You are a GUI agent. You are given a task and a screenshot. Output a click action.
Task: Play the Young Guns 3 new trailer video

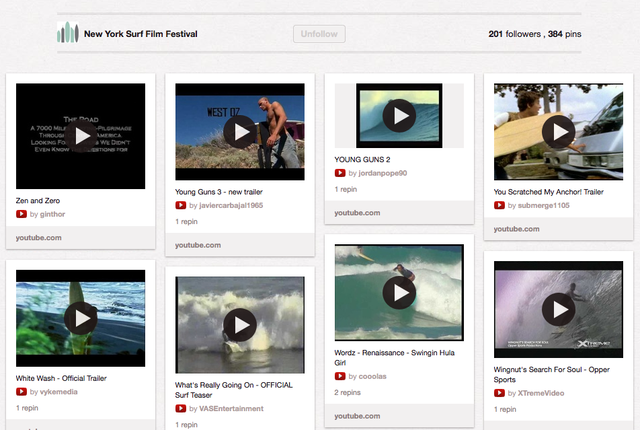click(x=240, y=132)
